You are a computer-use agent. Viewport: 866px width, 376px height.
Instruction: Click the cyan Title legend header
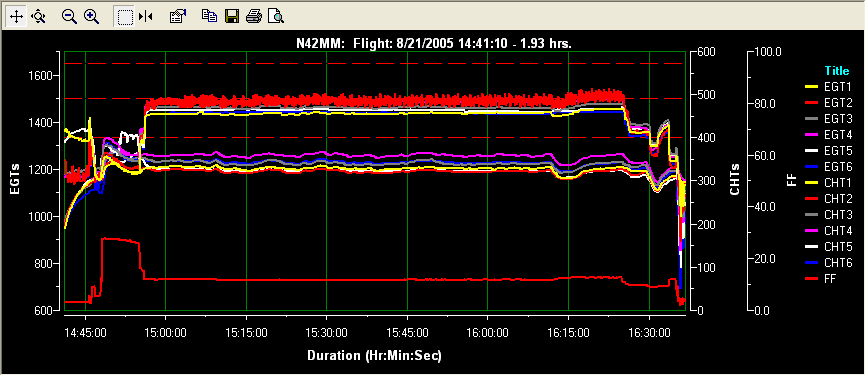(x=837, y=71)
